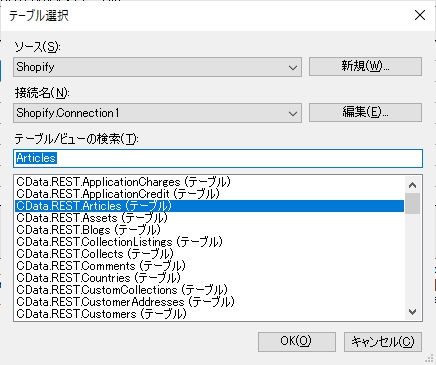Select CData.REST.Collects in the list
The width and height of the screenshot is (436, 365).
pos(209,254)
